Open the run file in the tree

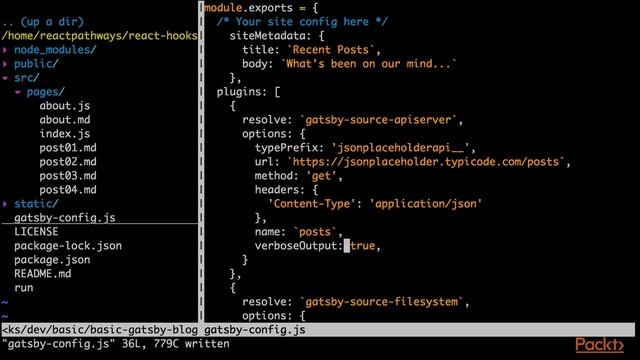pyautogui.click(x=24, y=288)
